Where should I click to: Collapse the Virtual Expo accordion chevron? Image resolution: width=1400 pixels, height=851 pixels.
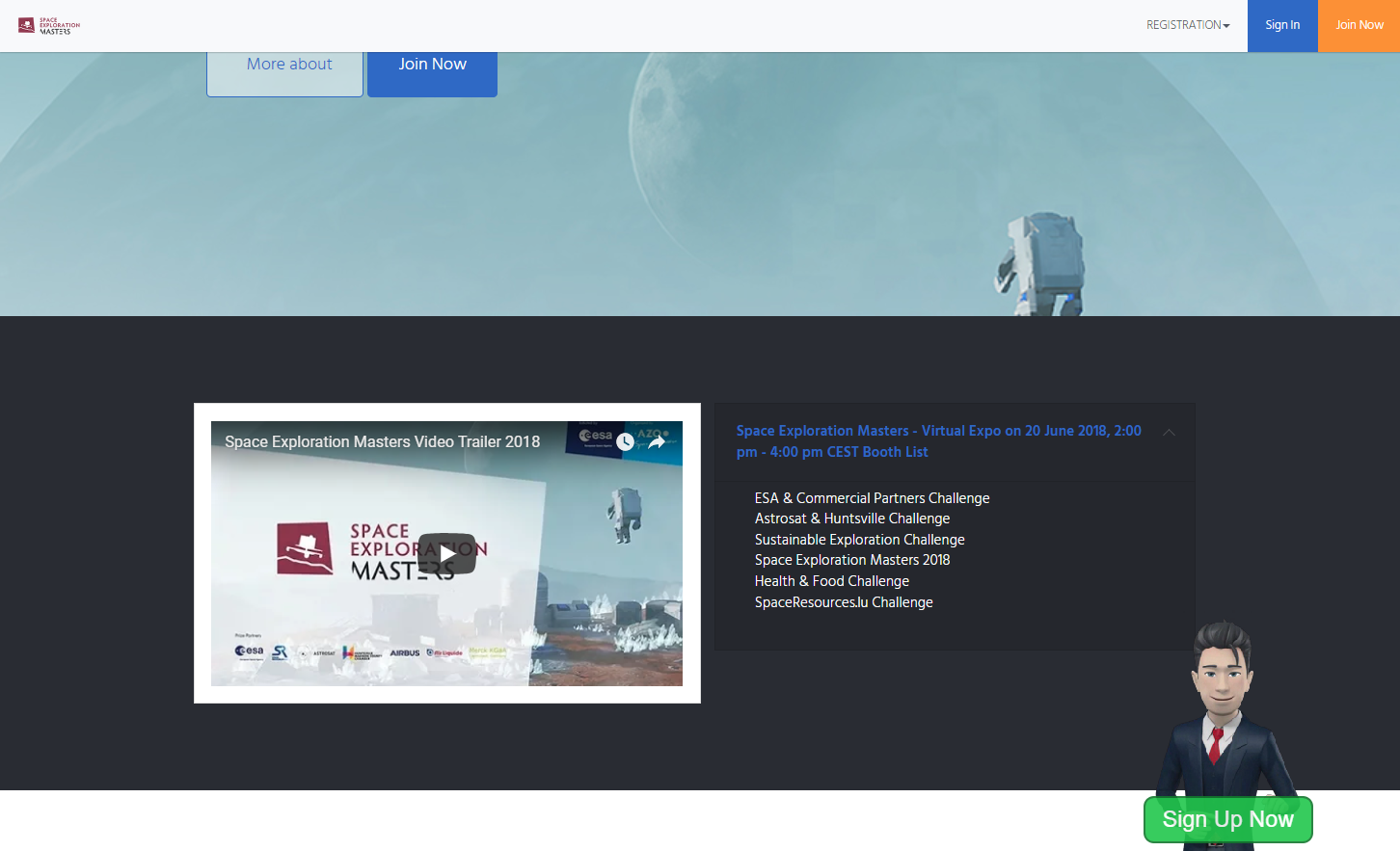(x=1169, y=433)
